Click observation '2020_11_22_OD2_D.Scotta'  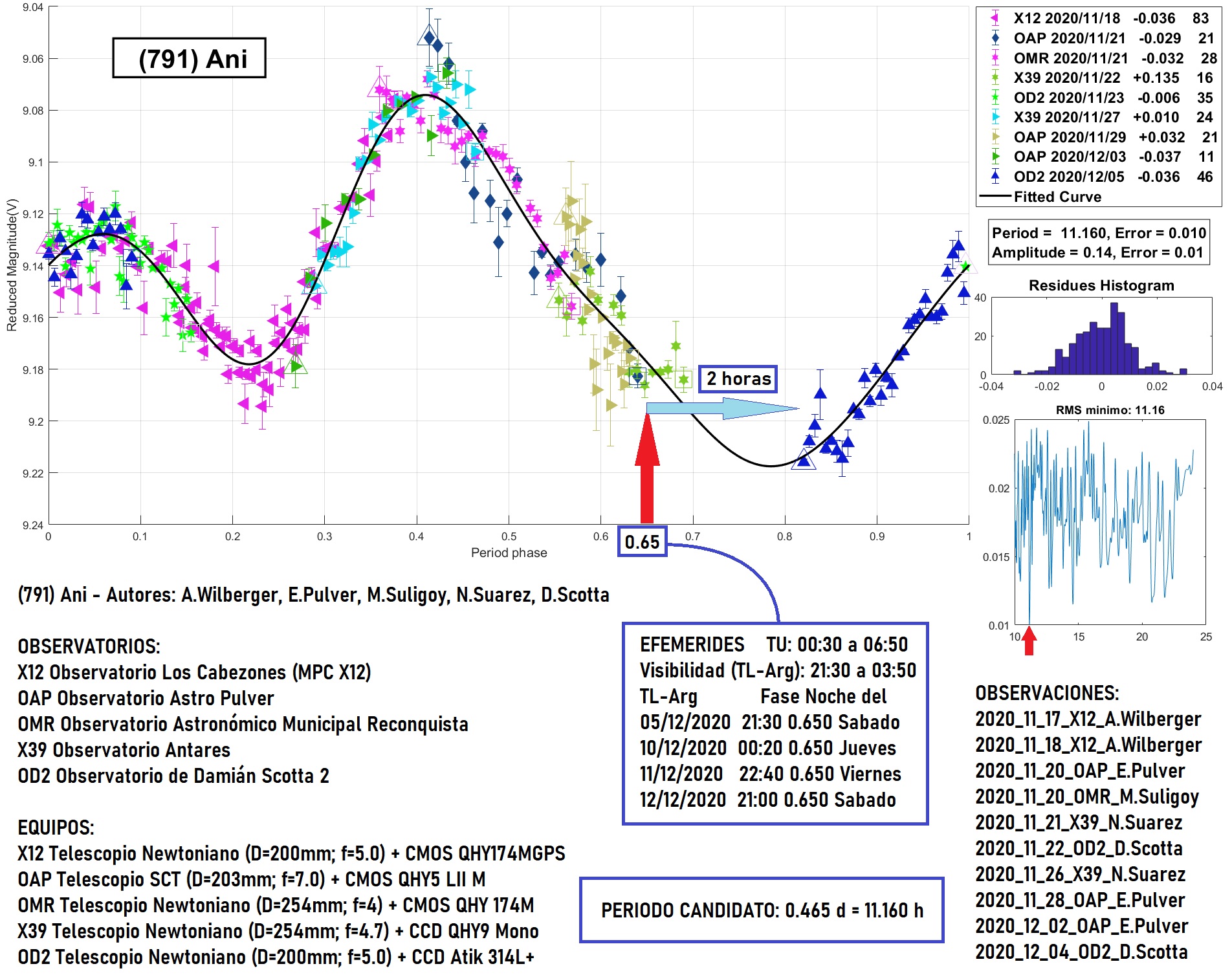click(1079, 848)
